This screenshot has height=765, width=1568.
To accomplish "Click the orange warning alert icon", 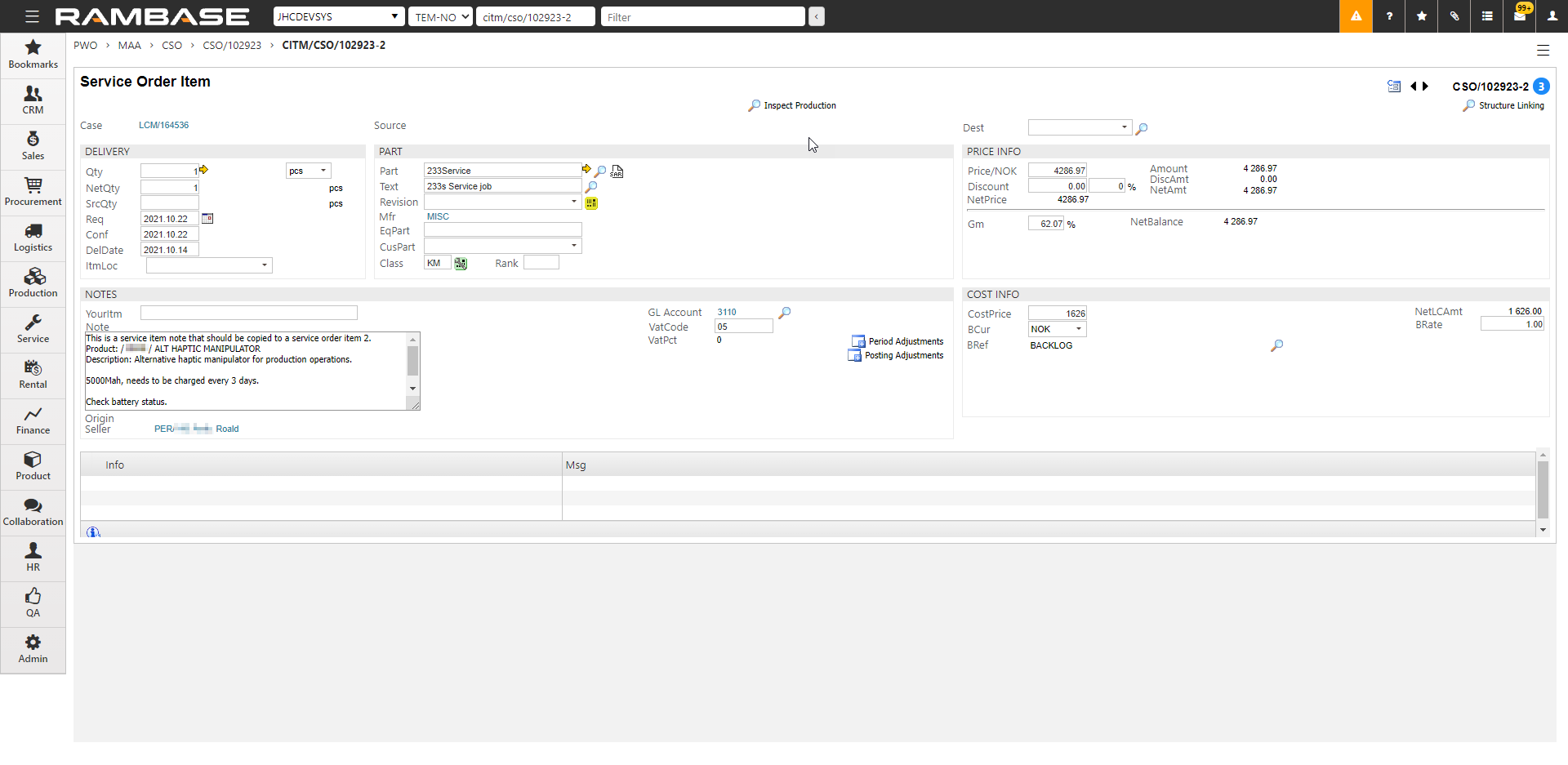I will click(1356, 16).
